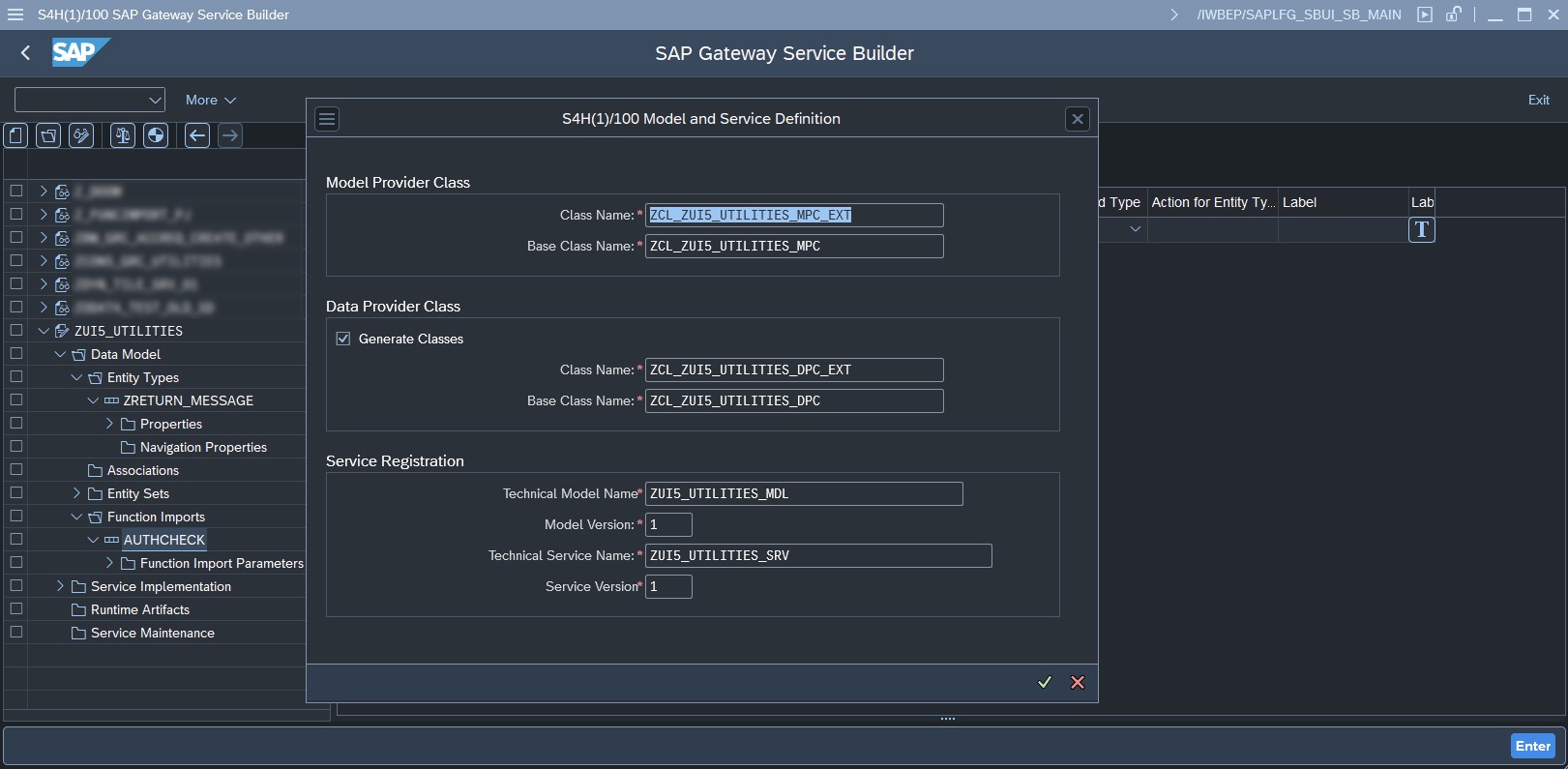The height and width of the screenshot is (769, 1568).
Task: Open the command field dropdown
Action: [155, 100]
